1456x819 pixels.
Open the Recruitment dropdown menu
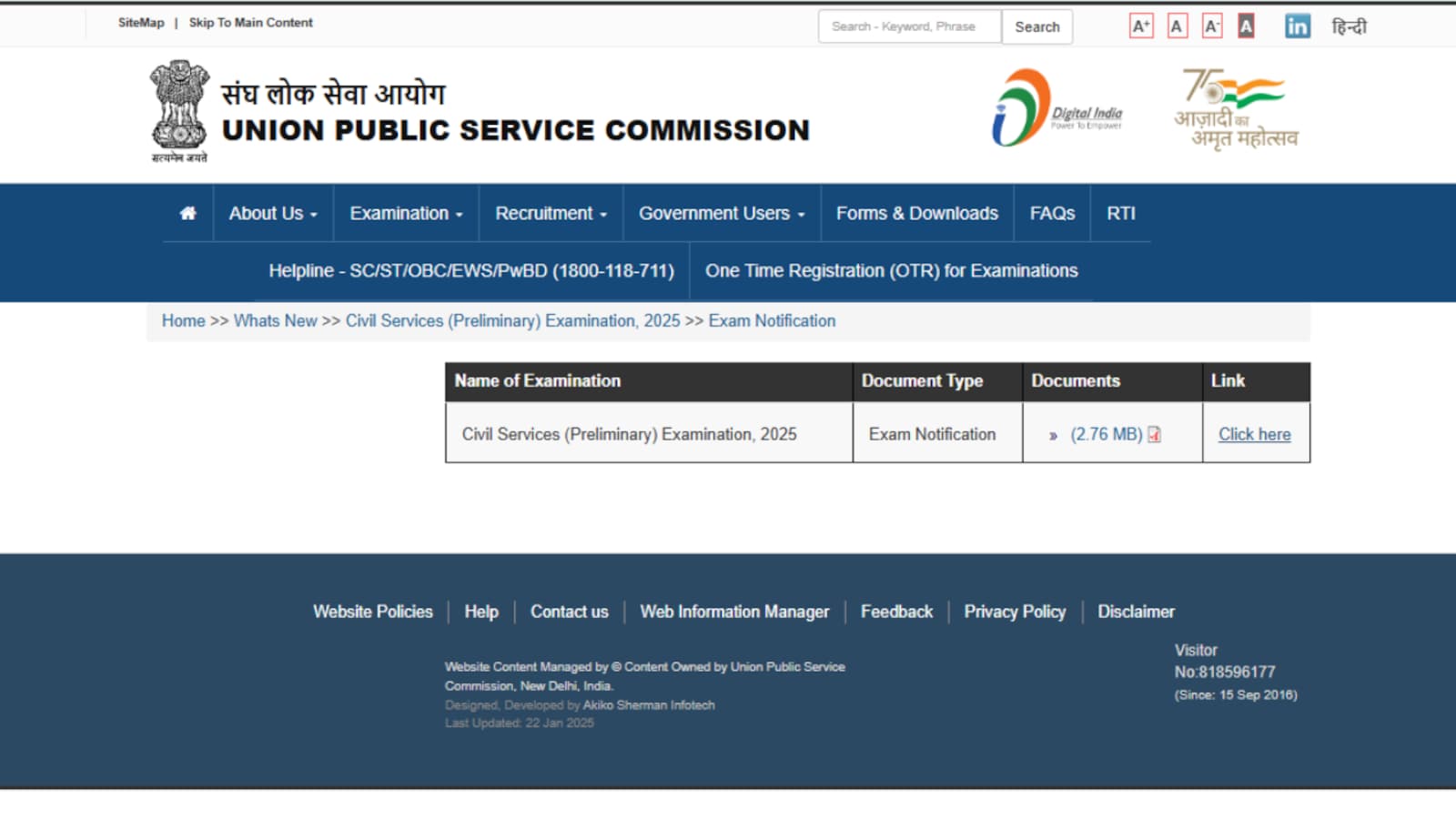click(x=551, y=213)
